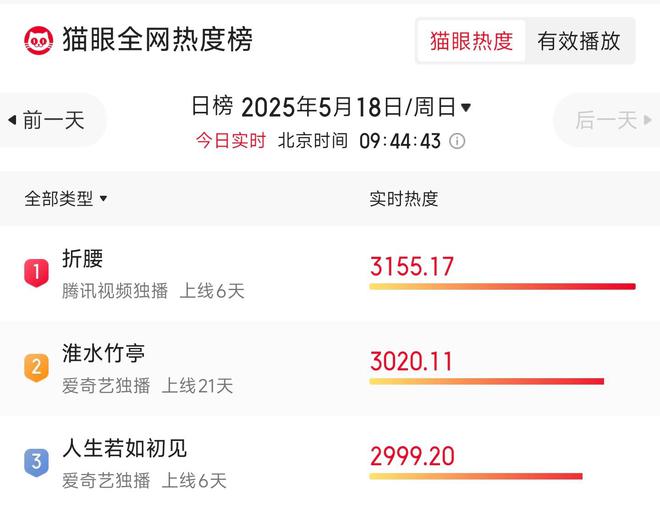Click the heat bar under 3155.17
Viewport: 660px width, 507px height.
[x=503, y=287]
